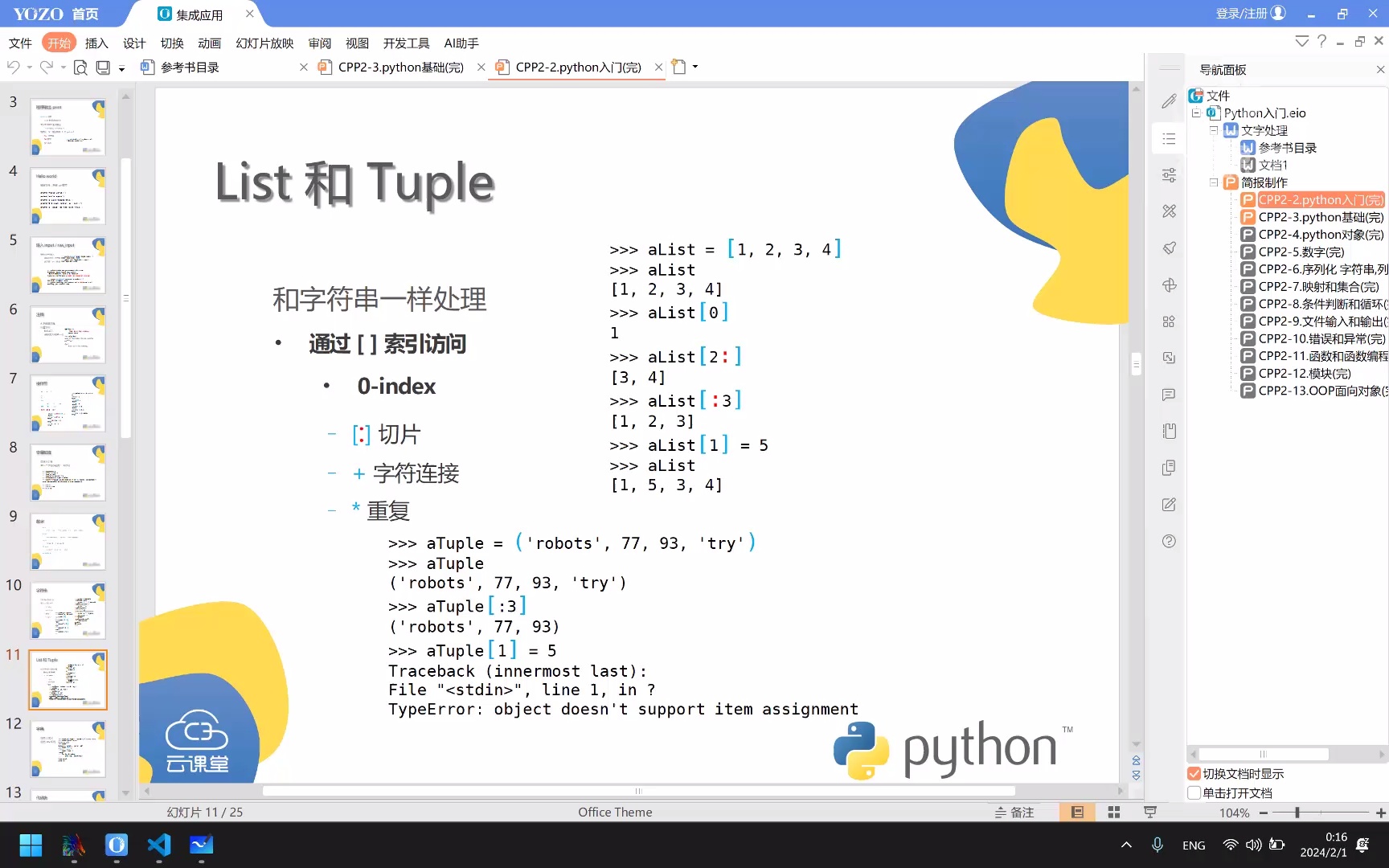Image resolution: width=1389 pixels, height=868 pixels.
Task: Start slideshow from status bar icon
Action: point(1149,812)
